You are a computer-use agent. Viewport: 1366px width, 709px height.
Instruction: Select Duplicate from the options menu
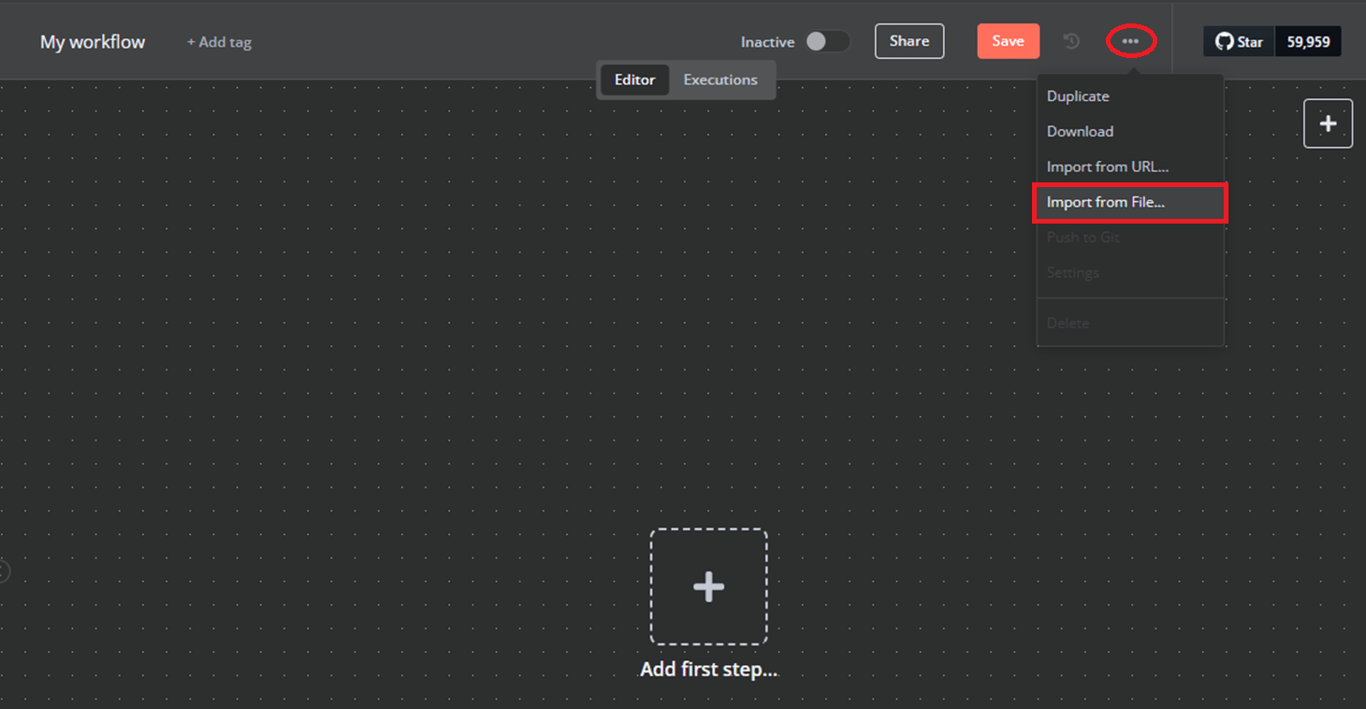point(1077,96)
